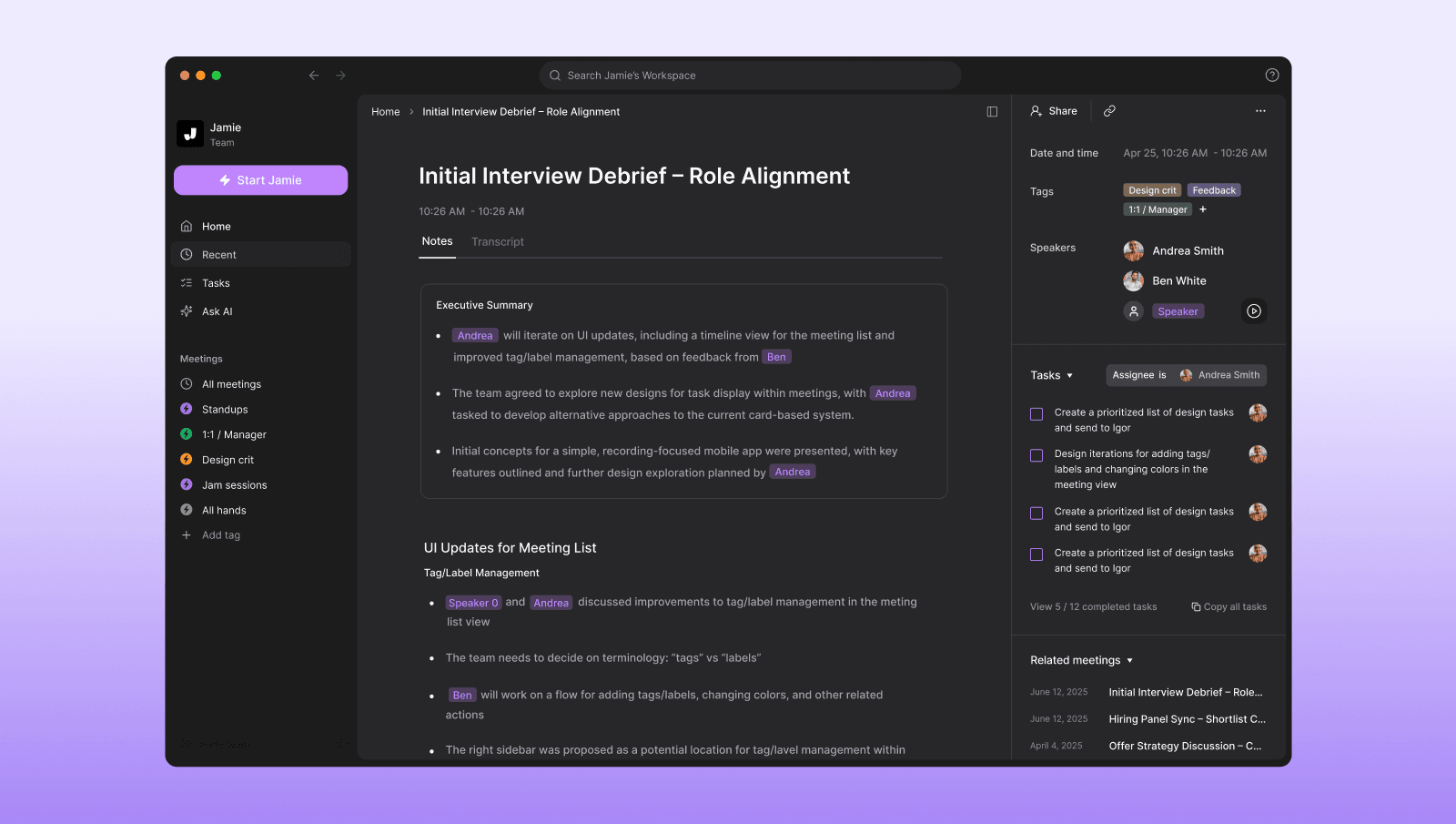
Task: Expand the Tasks dropdown header
Action: pyautogui.click(x=1051, y=375)
